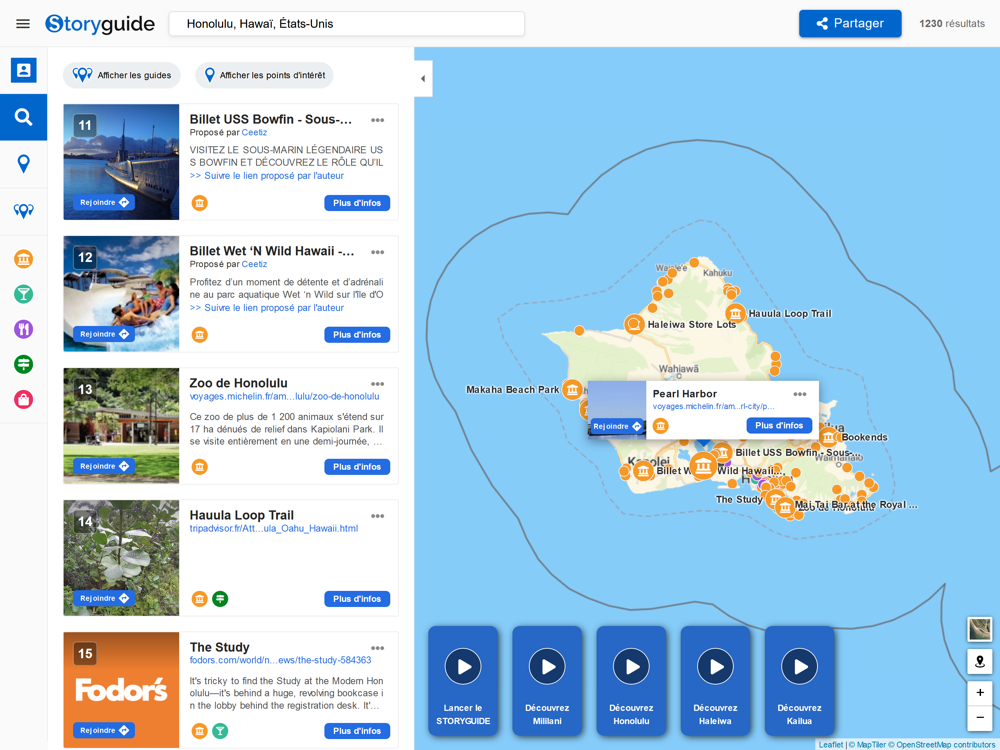Open options menu for Hauula Loop Trail
Screen dimensions: 1000x750
[x=378, y=516]
